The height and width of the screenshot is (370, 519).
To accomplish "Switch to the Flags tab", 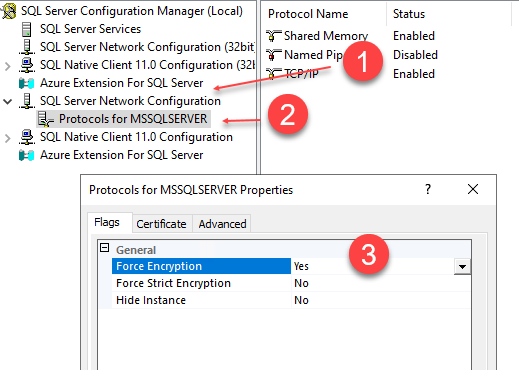I will (107, 222).
